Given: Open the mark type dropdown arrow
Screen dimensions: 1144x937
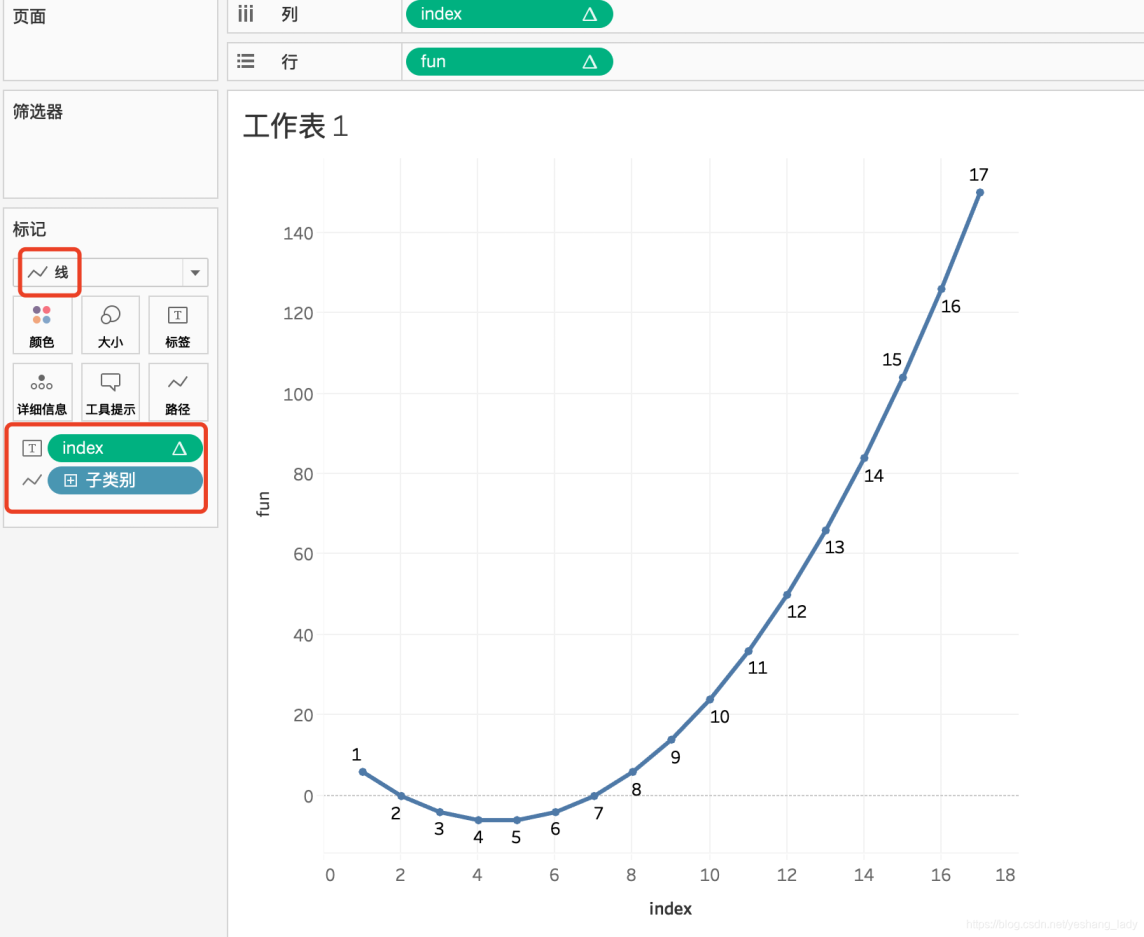Looking at the screenshot, I should point(195,273).
